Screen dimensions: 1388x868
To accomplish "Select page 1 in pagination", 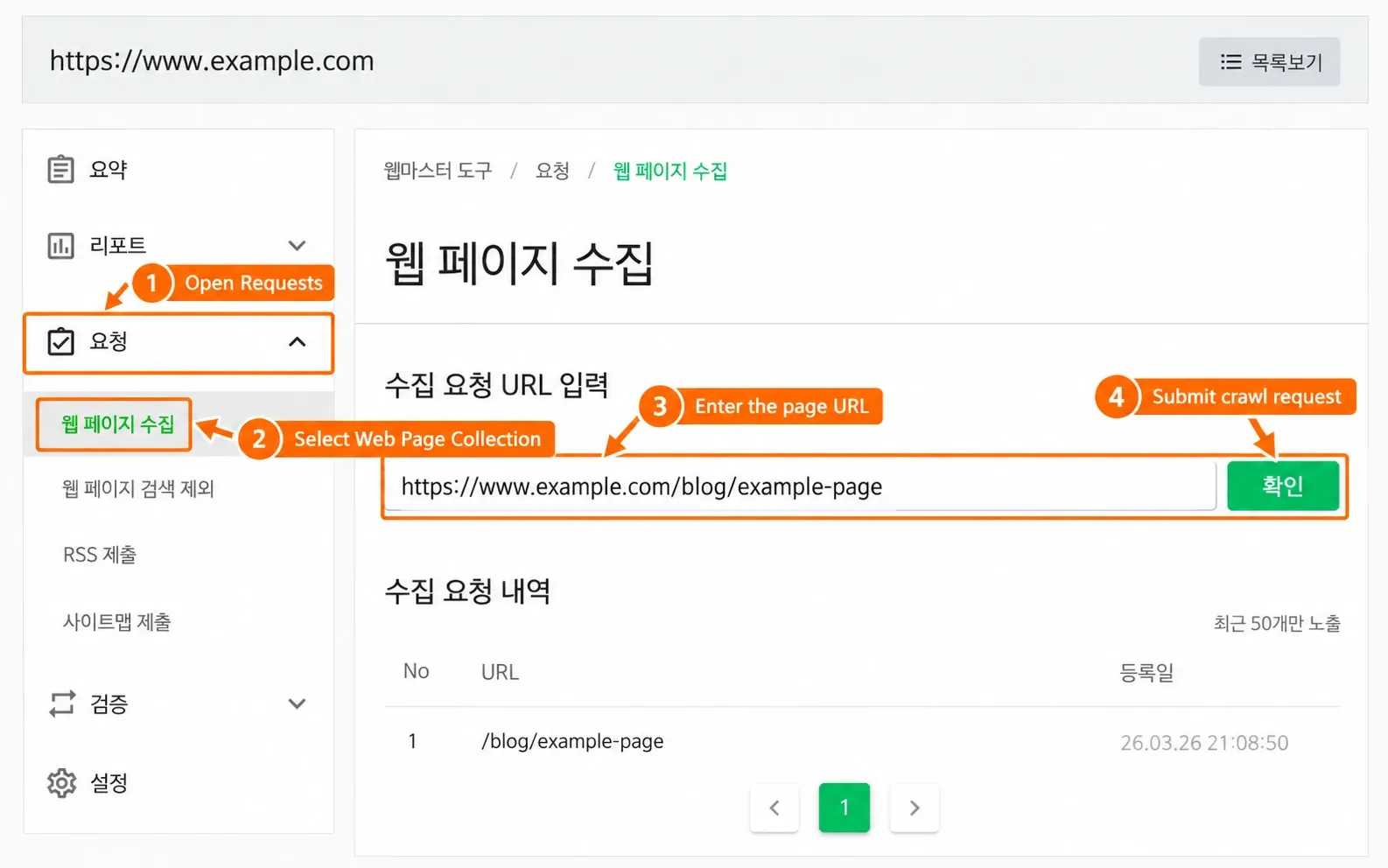I will point(845,808).
